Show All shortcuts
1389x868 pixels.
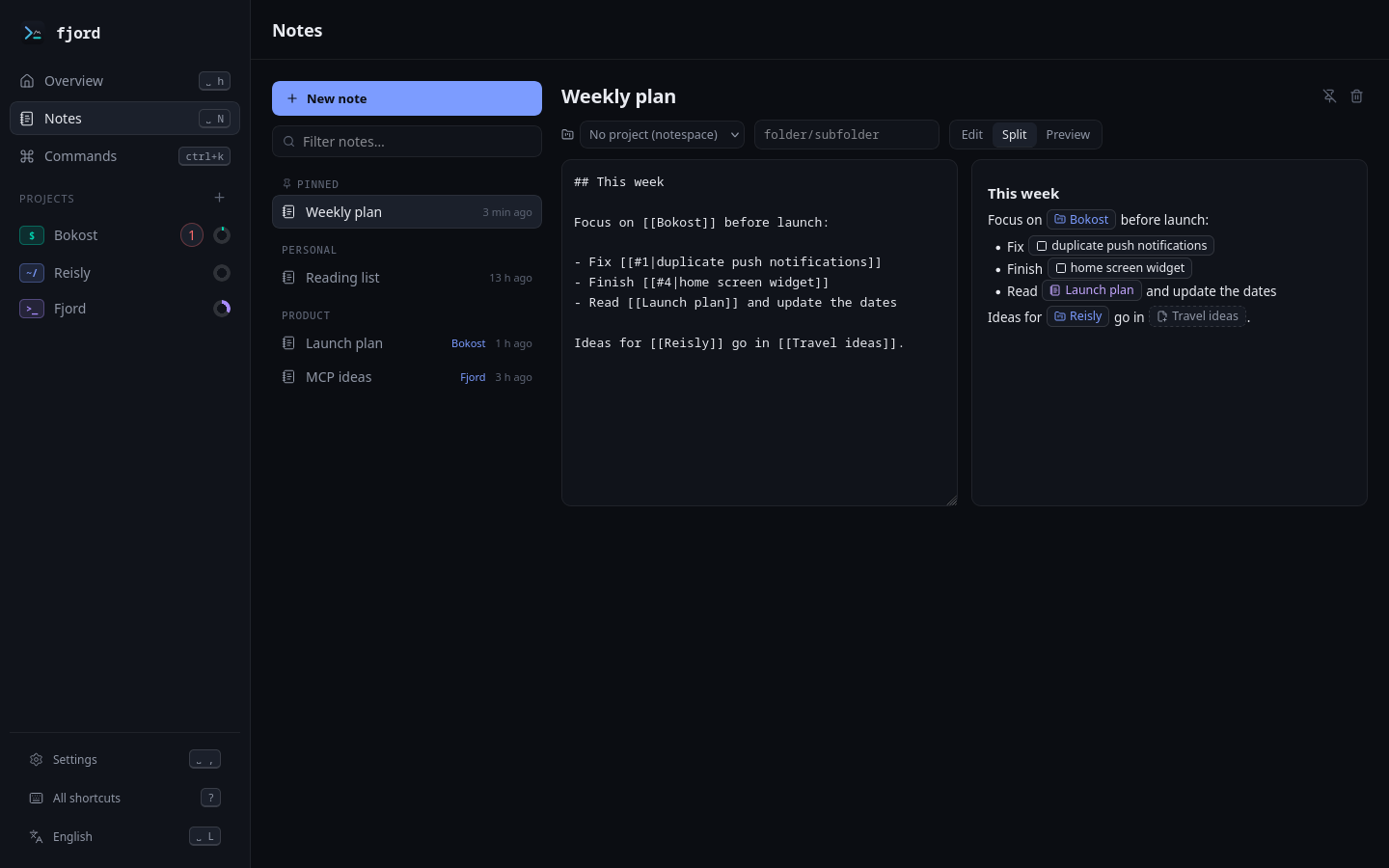pyautogui.click(x=124, y=799)
